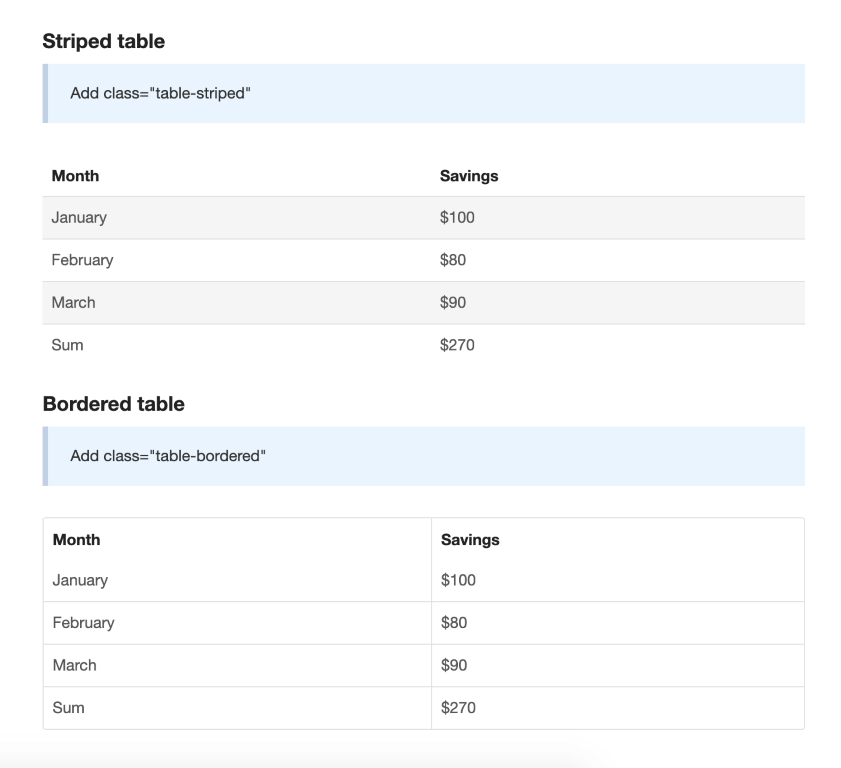Click $100 value in striped table
The height and width of the screenshot is (768, 841).
pyautogui.click(x=457, y=218)
